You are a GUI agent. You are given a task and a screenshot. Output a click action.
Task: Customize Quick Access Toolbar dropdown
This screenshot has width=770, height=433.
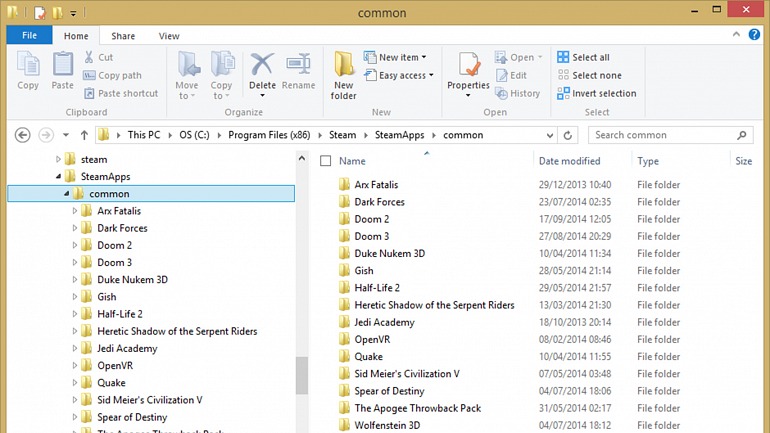tap(73, 13)
